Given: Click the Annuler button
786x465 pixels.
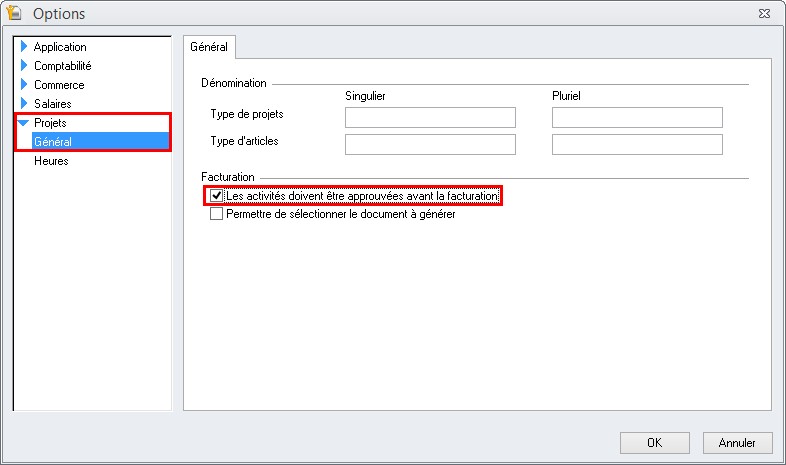Looking at the screenshot, I should coord(737,442).
